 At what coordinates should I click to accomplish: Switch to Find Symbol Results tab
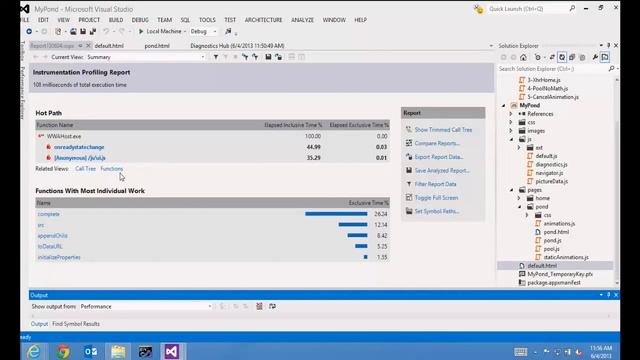(x=76, y=324)
